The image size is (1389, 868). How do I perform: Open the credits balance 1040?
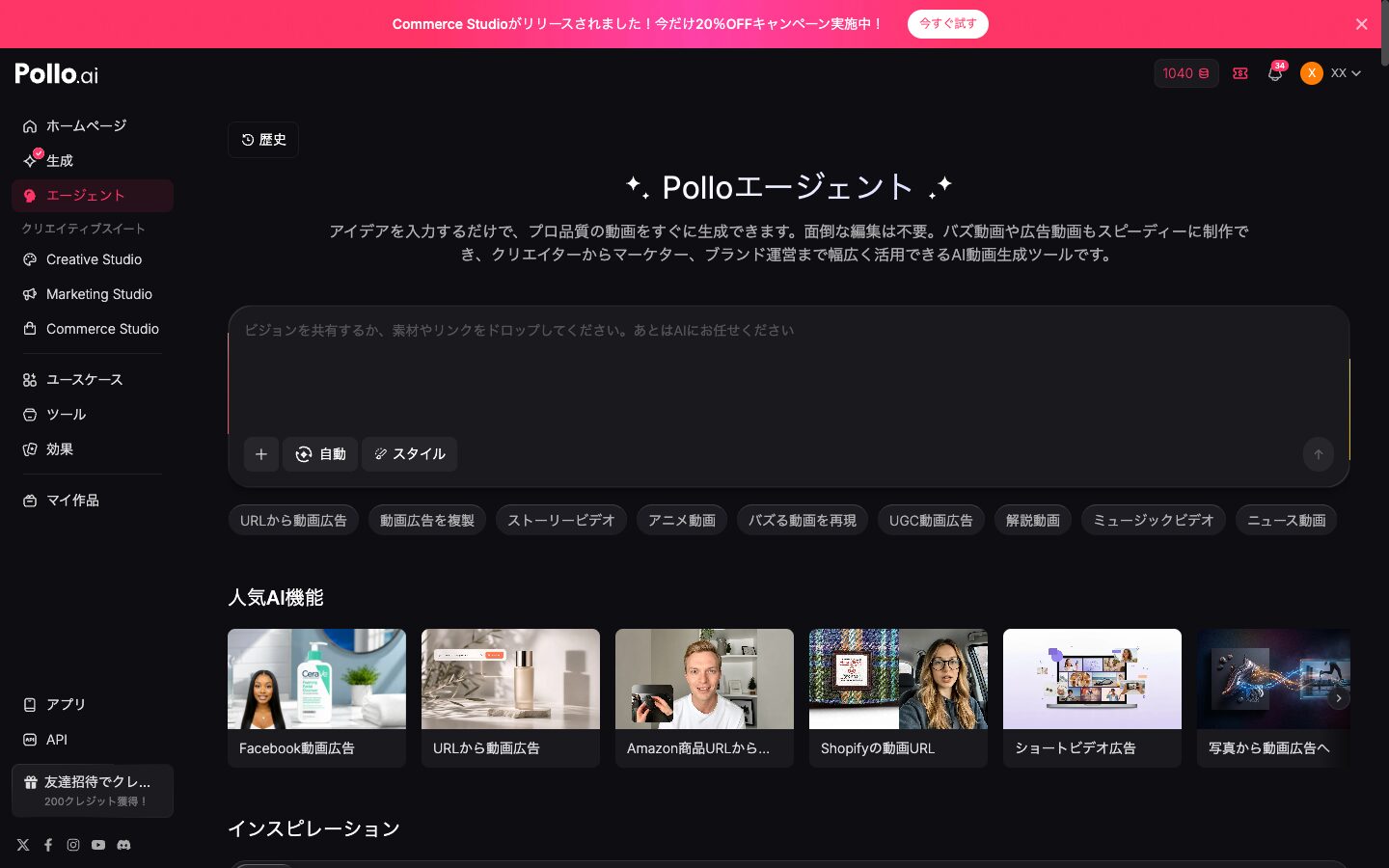[x=1185, y=73]
